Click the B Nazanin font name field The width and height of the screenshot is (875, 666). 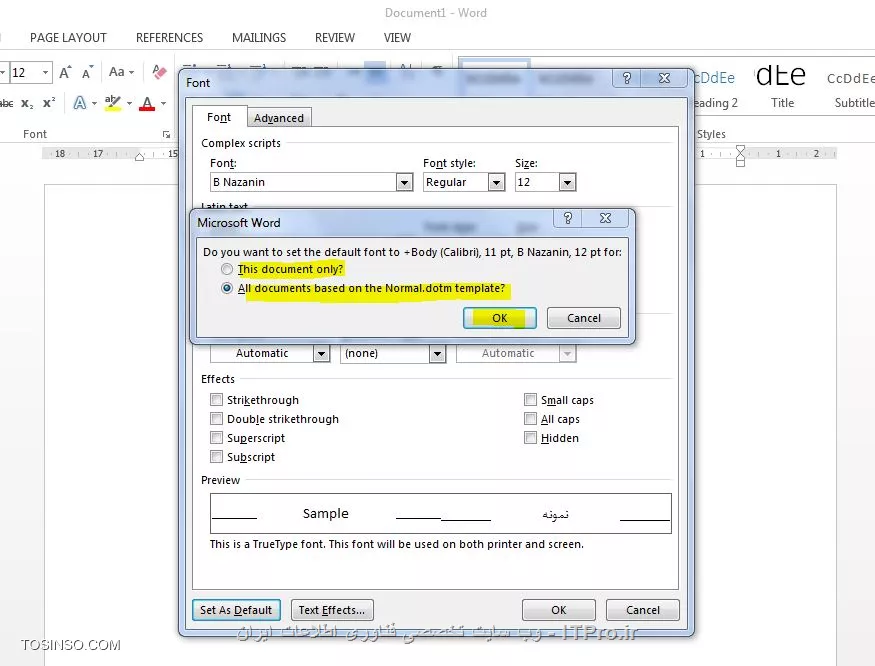303,183
